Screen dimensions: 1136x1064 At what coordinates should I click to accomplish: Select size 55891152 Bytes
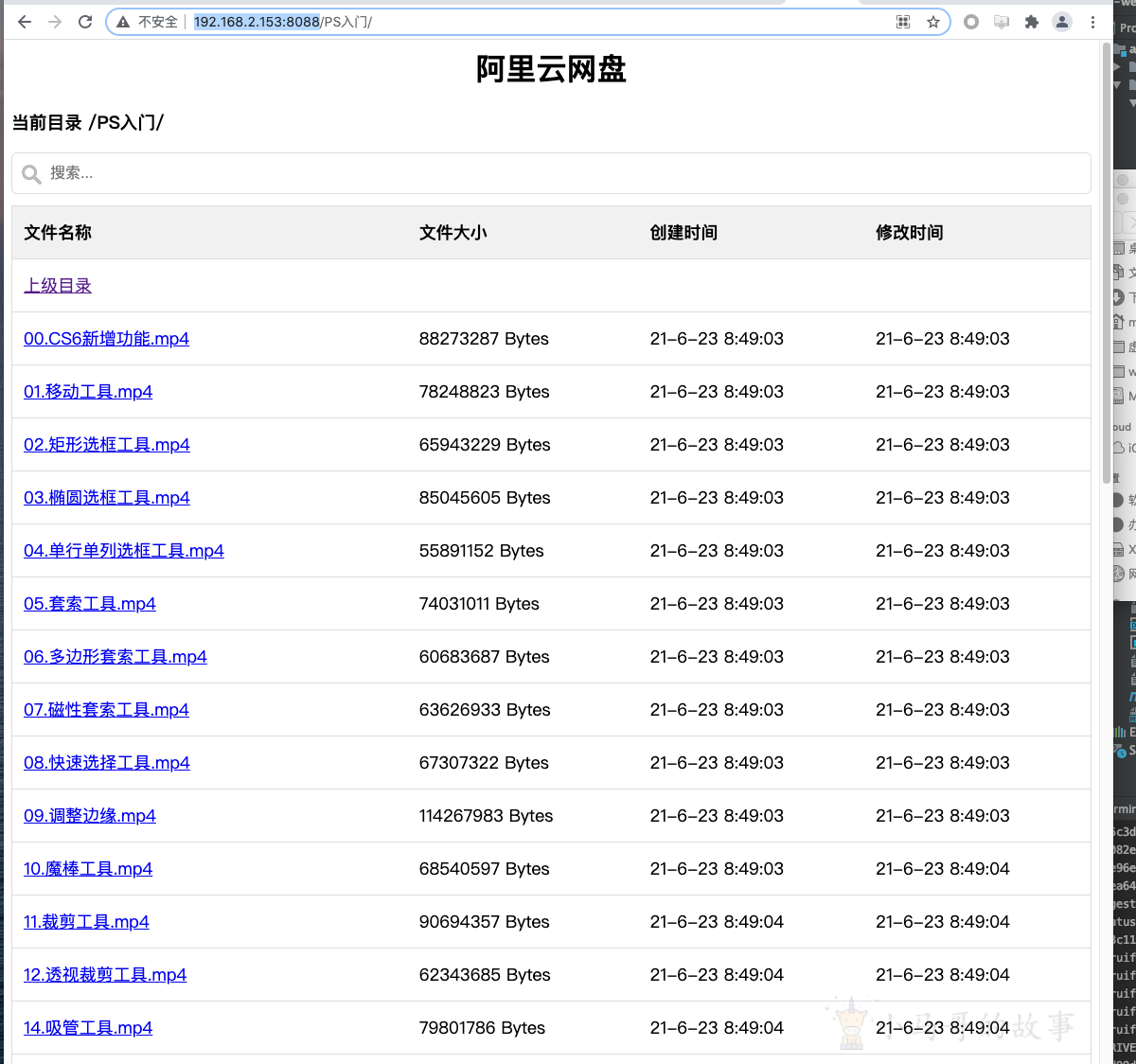pyautogui.click(x=482, y=551)
